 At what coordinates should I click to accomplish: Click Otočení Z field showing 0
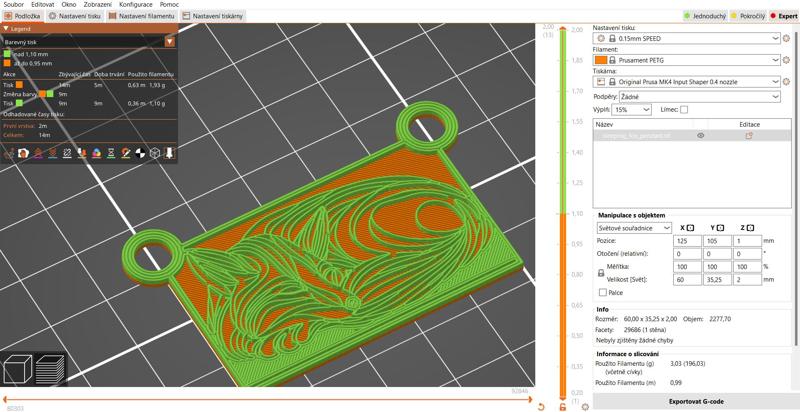coord(747,253)
